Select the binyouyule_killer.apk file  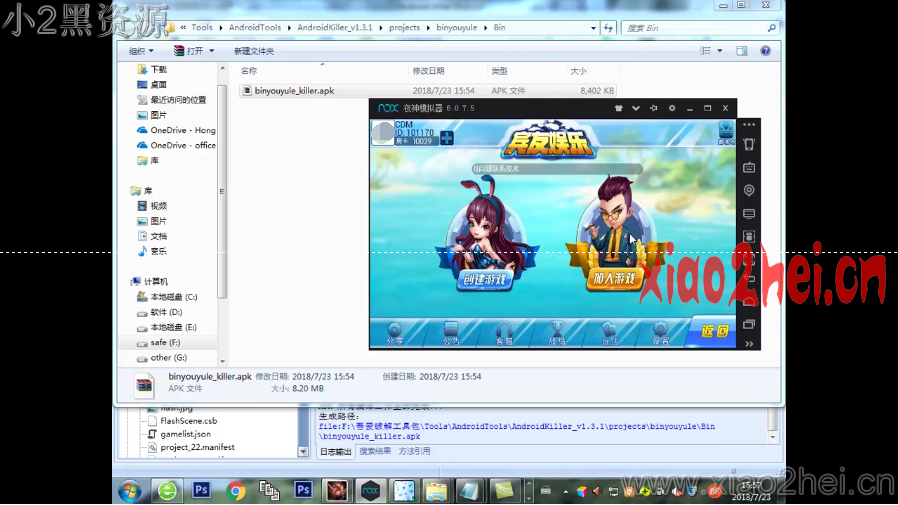coord(428,90)
